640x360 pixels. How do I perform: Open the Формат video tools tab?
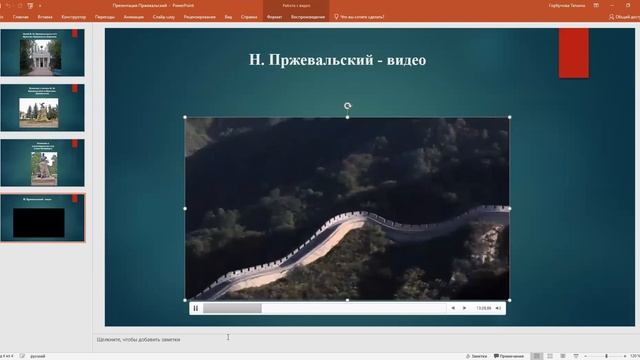point(274,17)
